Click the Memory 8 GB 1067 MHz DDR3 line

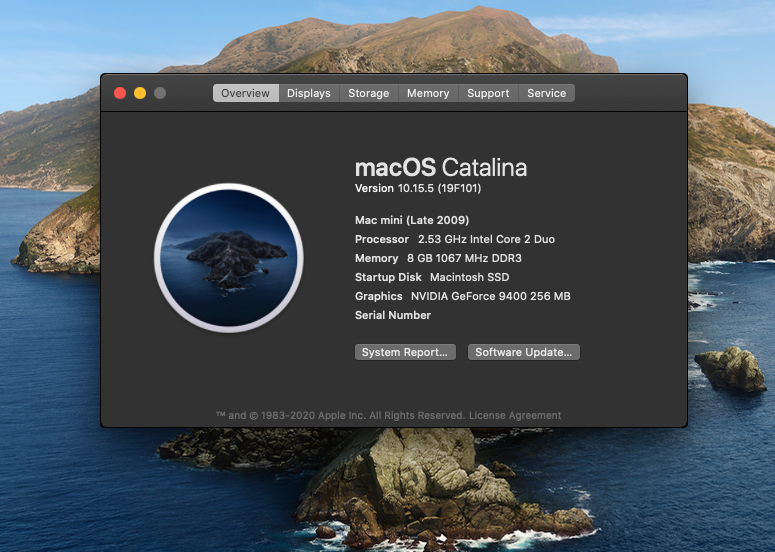coord(438,258)
